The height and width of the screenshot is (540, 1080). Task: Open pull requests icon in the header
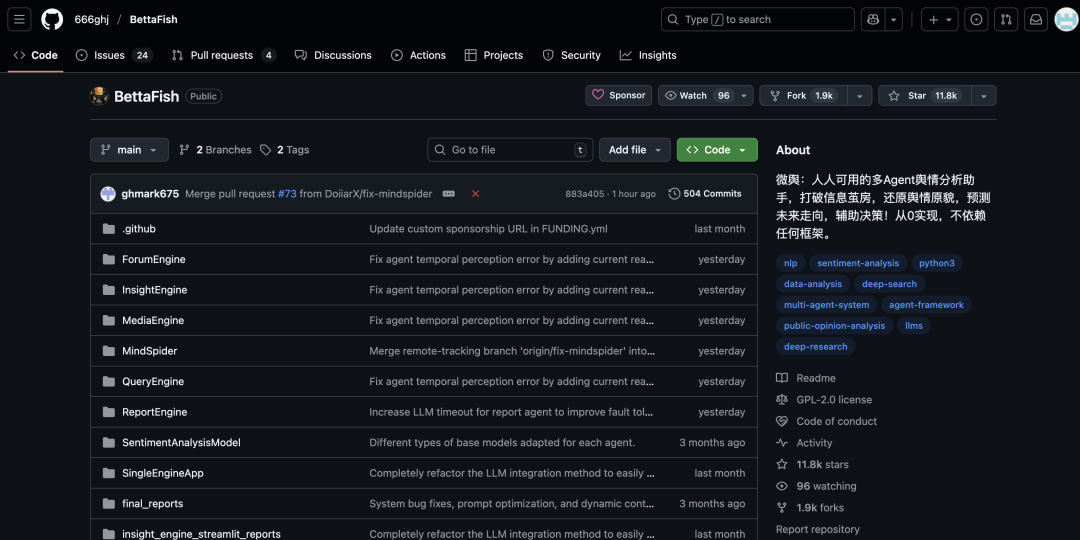pos(1006,19)
